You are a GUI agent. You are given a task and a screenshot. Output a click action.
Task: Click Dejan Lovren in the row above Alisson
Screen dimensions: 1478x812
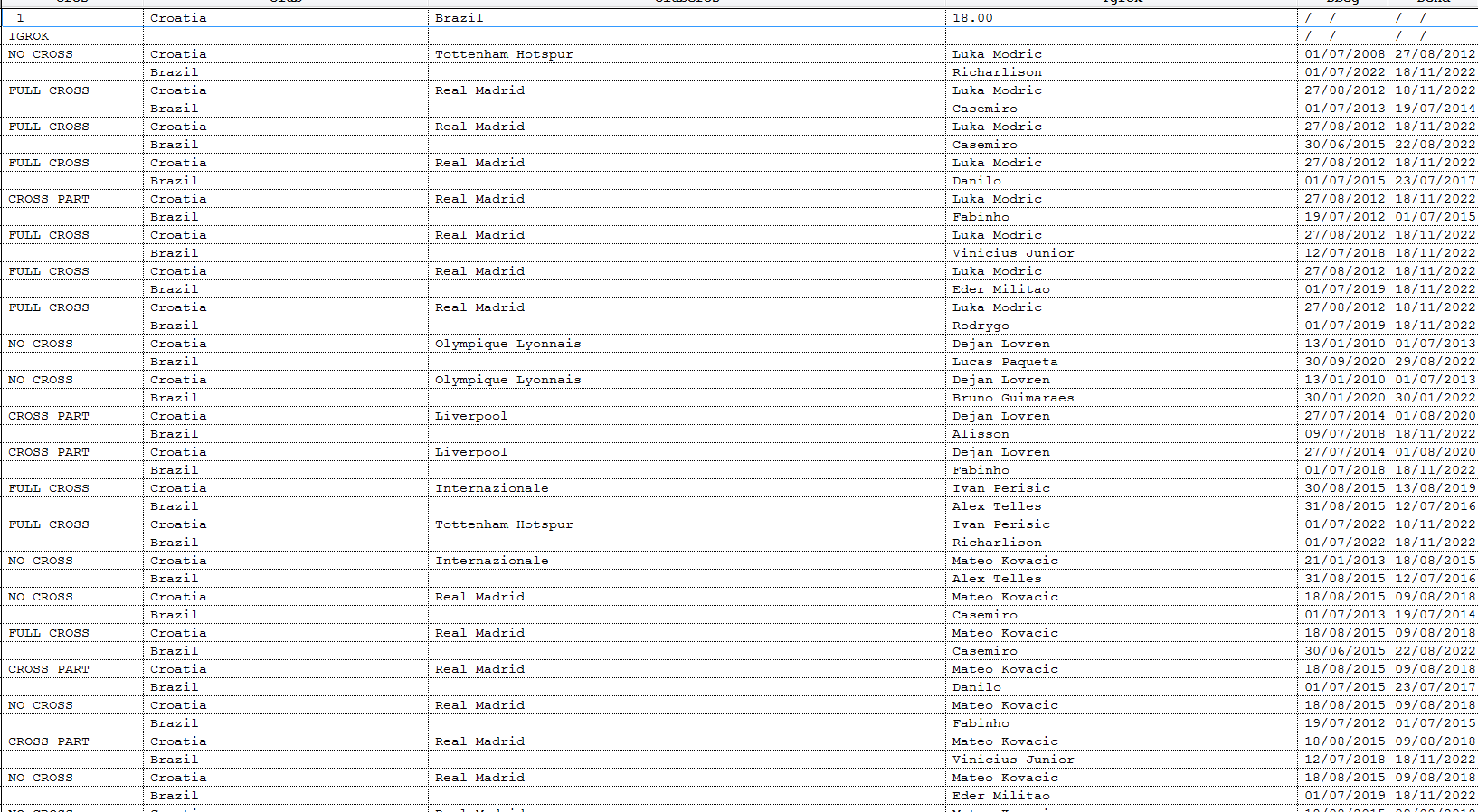pyautogui.click(x=1001, y=416)
